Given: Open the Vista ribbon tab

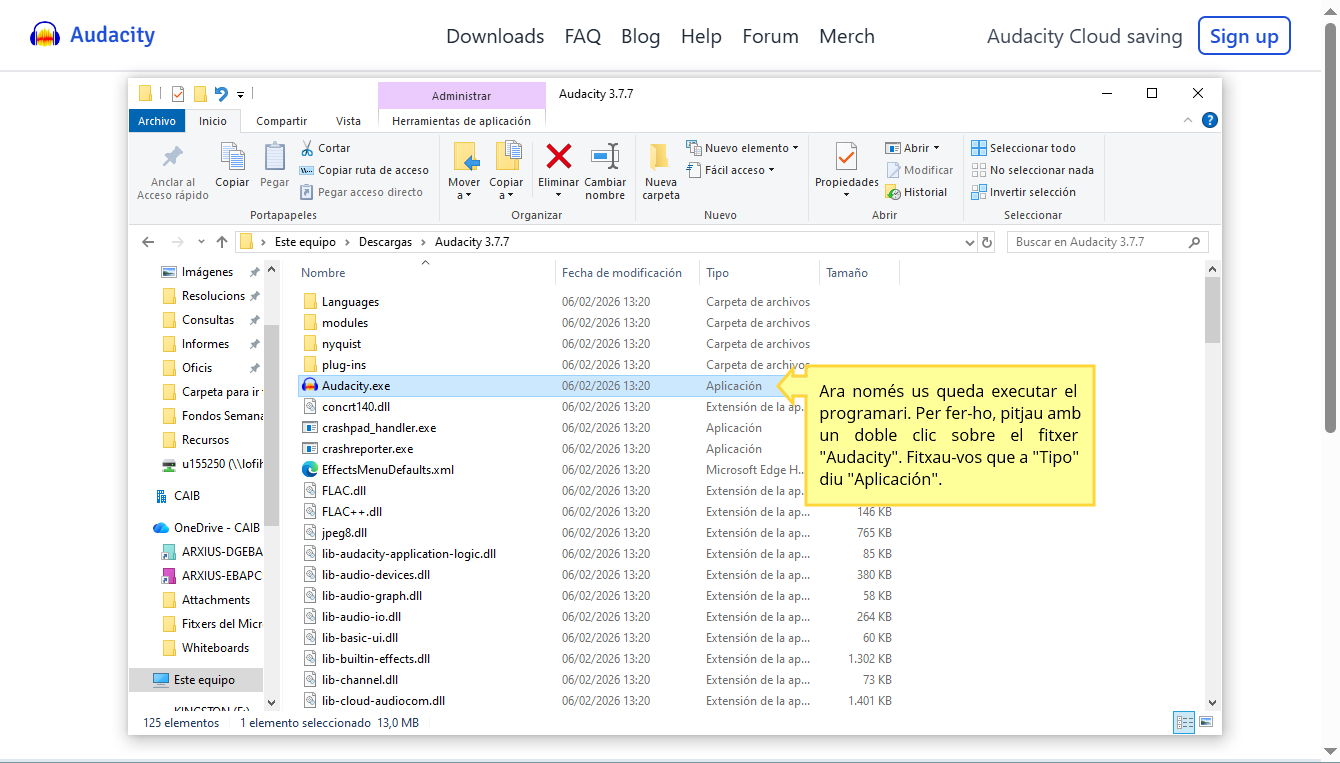Looking at the screenshot, I should pos(348,121).
